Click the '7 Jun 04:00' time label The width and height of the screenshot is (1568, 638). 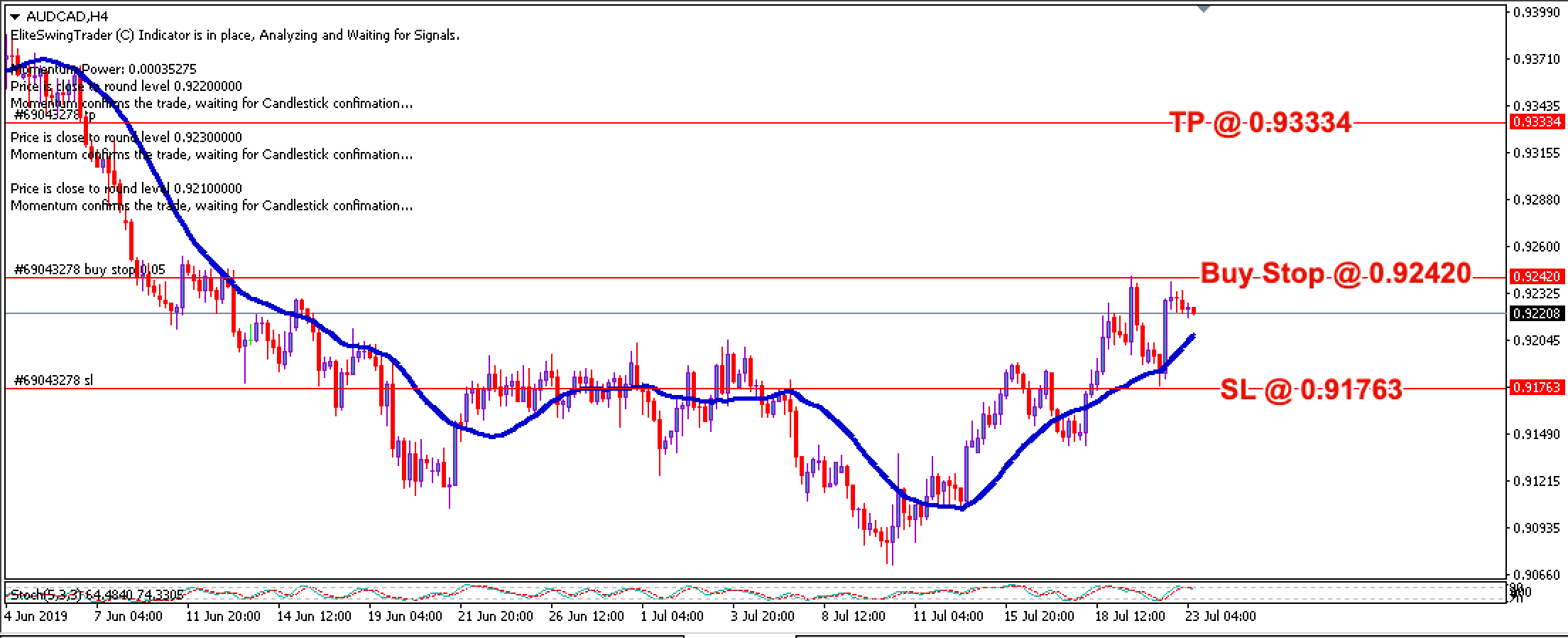coord(129,616)
